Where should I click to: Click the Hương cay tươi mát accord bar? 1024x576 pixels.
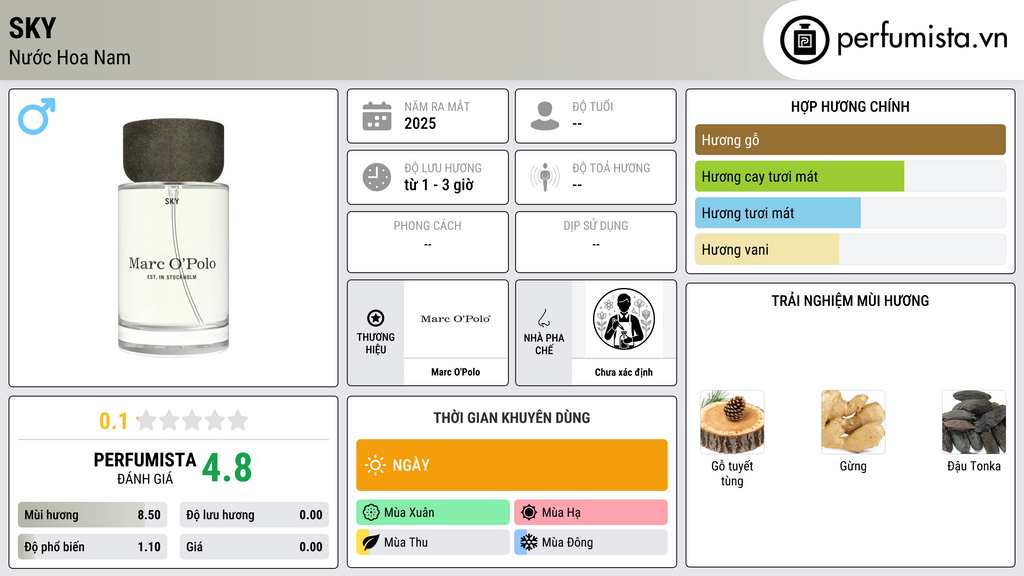pos(850,176)
